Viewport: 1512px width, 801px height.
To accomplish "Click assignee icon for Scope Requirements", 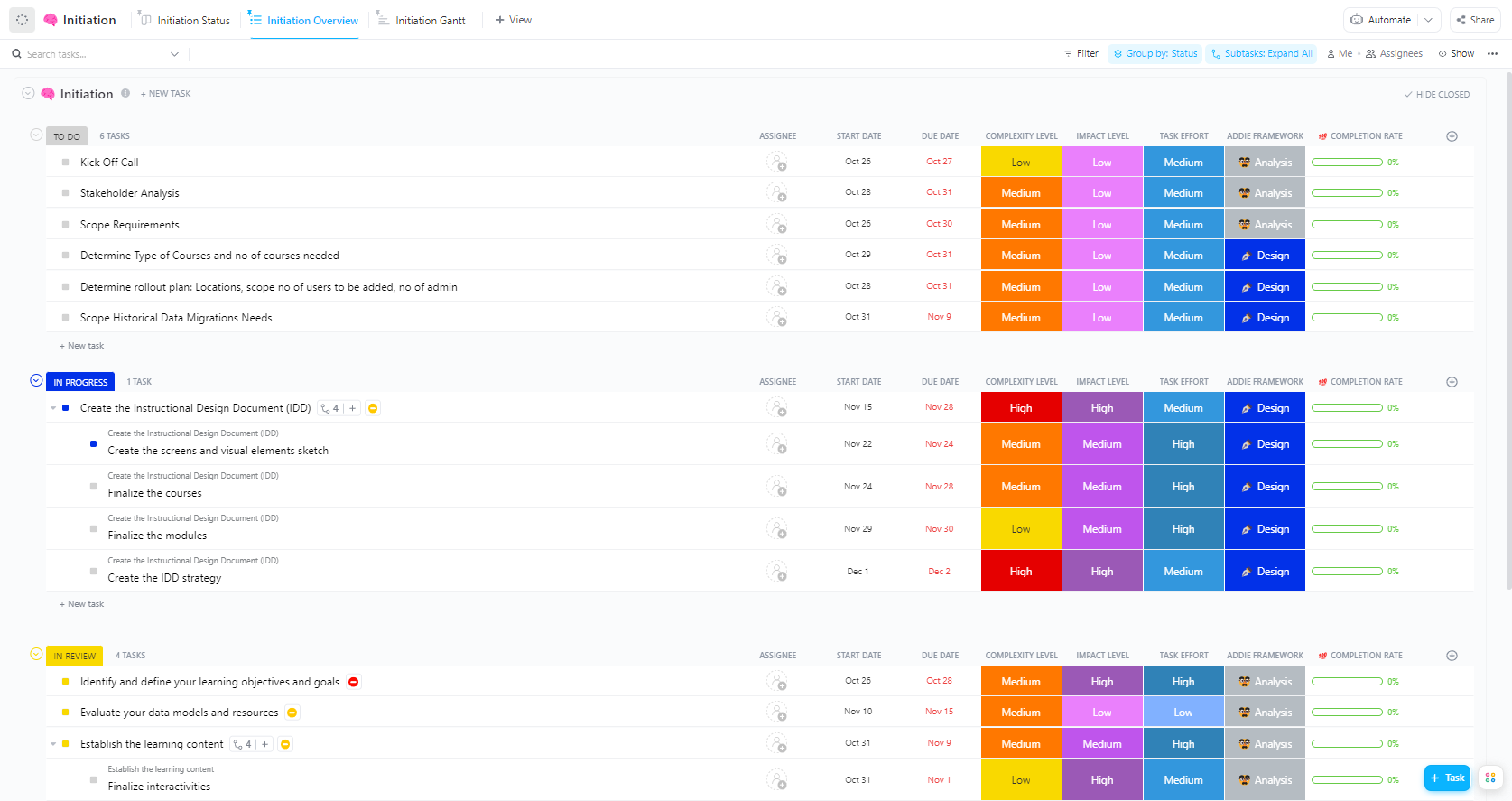I will (776, 224).
